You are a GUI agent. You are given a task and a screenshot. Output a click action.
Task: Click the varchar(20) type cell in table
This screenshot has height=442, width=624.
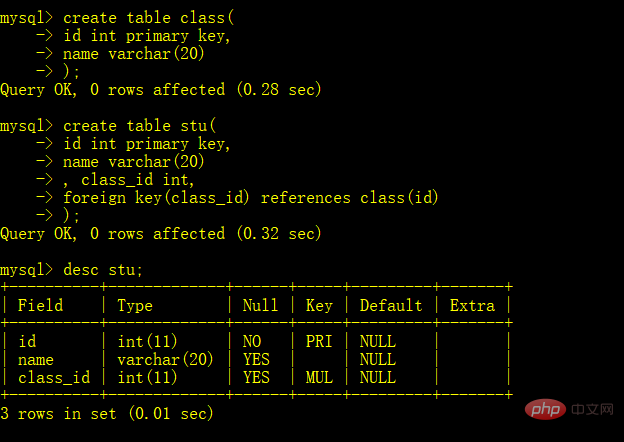click(x=166, y=360)
